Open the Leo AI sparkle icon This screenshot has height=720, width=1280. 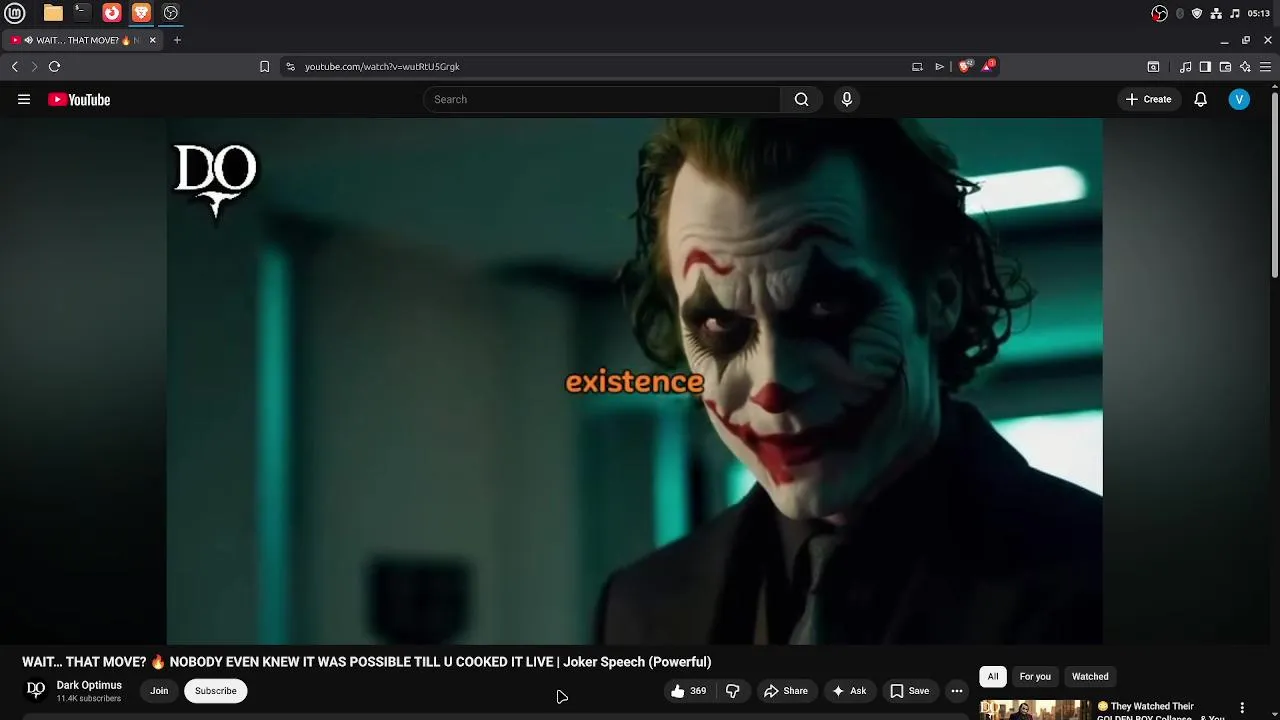[1245, 67]
